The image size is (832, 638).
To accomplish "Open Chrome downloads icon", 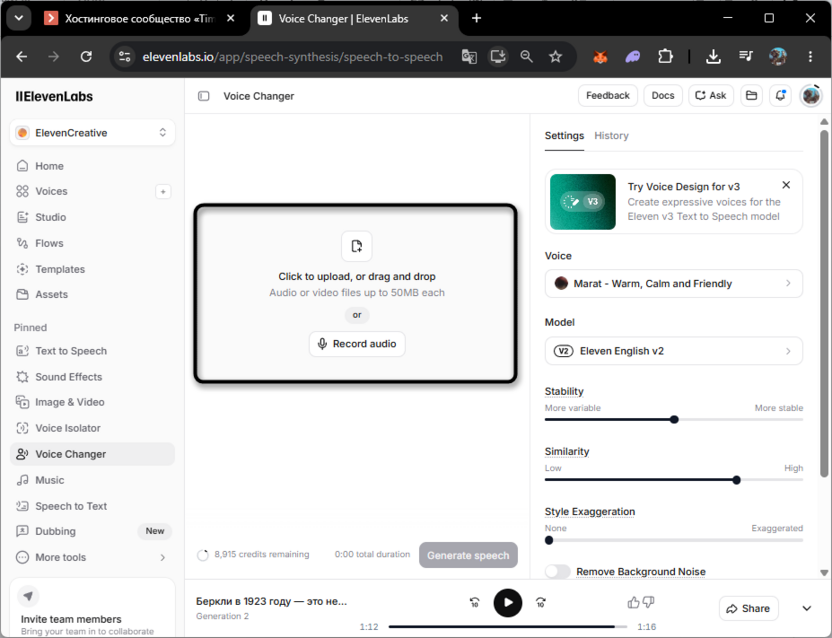I will pyautogui.click(x=713, y=56).
